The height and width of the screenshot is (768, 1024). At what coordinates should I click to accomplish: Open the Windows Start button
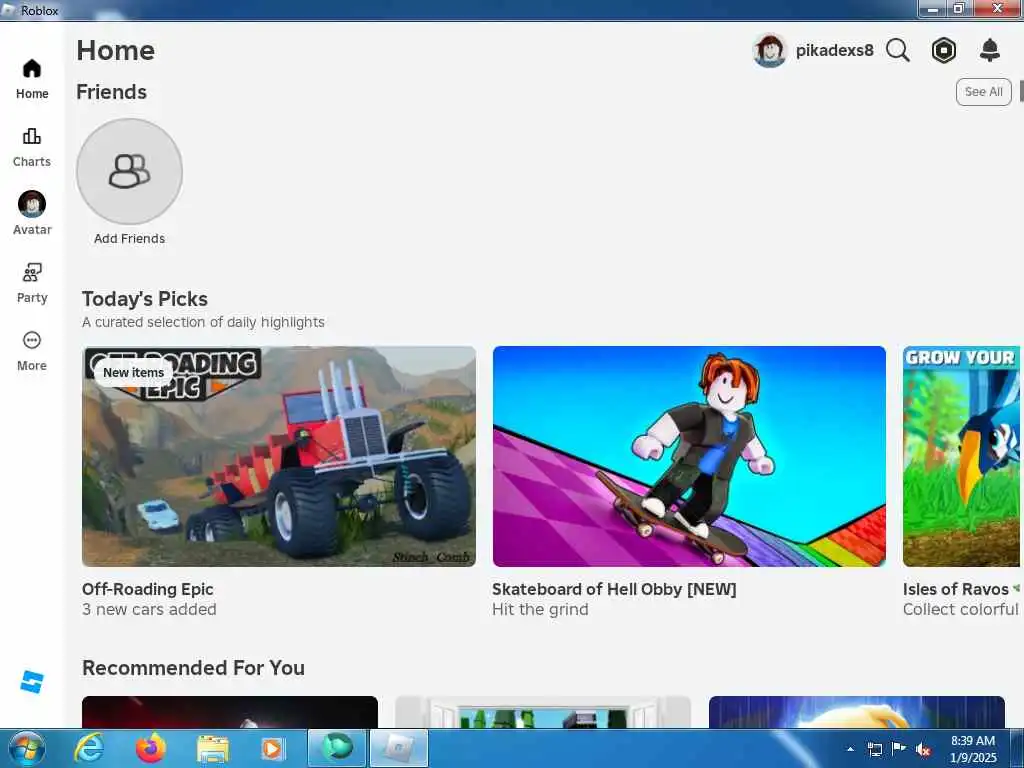(x=27, y=748)
